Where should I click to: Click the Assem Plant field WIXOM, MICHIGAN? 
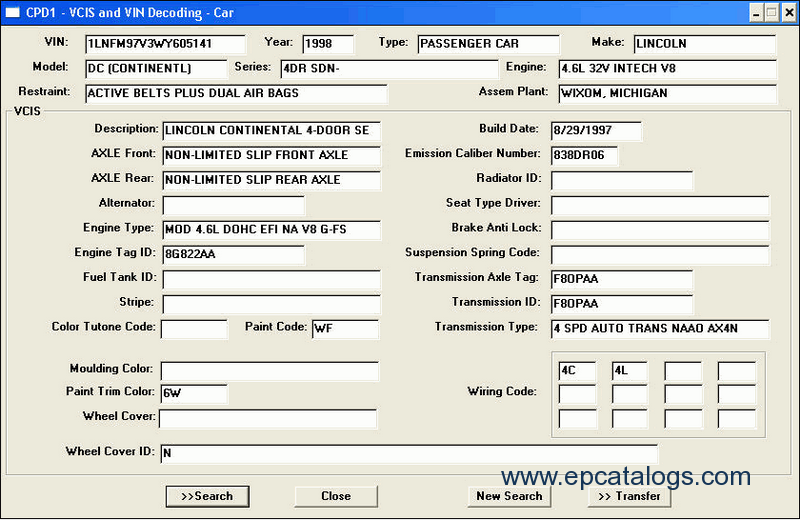click(668, 93)
